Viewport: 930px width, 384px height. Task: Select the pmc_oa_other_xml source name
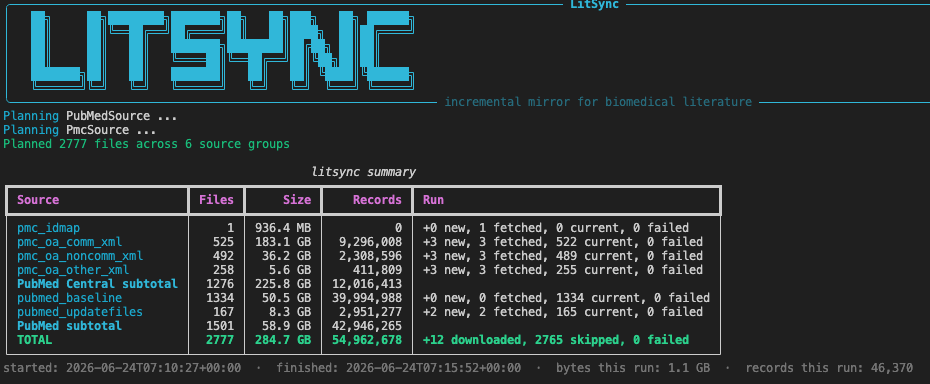73,270
